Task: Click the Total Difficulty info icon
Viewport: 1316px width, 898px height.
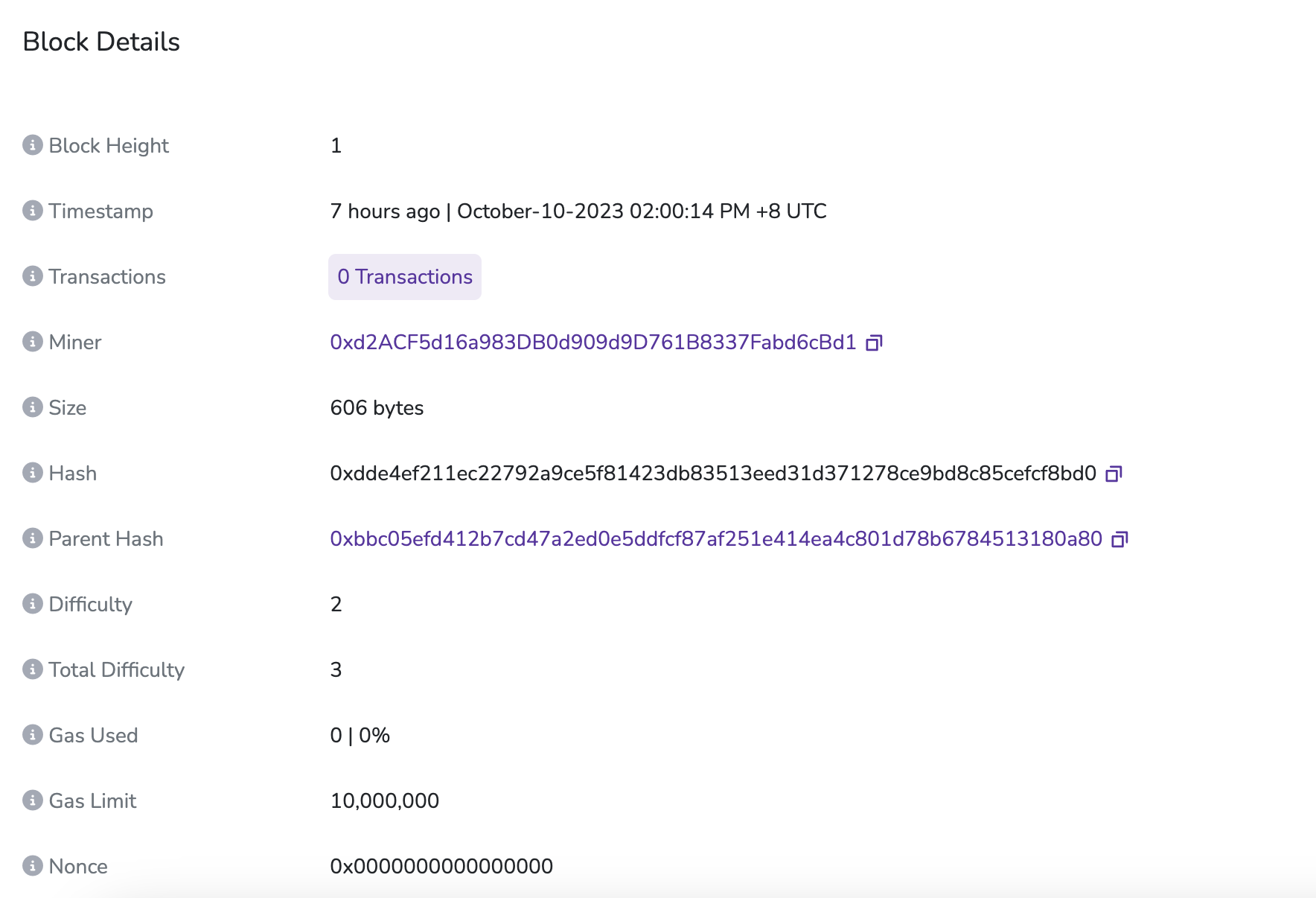Action: [32, 669]
